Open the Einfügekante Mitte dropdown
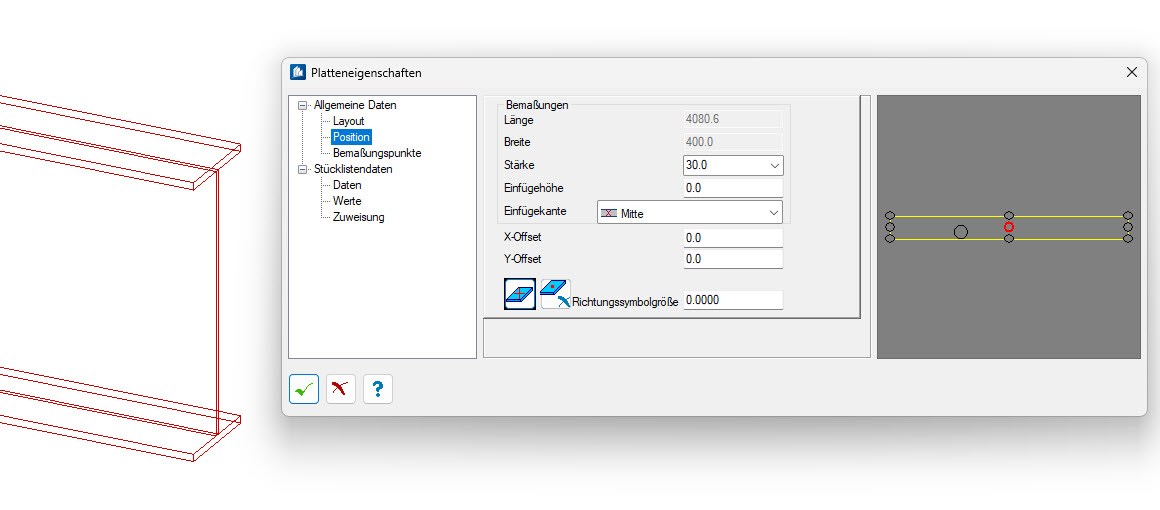The height and width of the screenshot is (510, 1160). [x=774, y=213]
